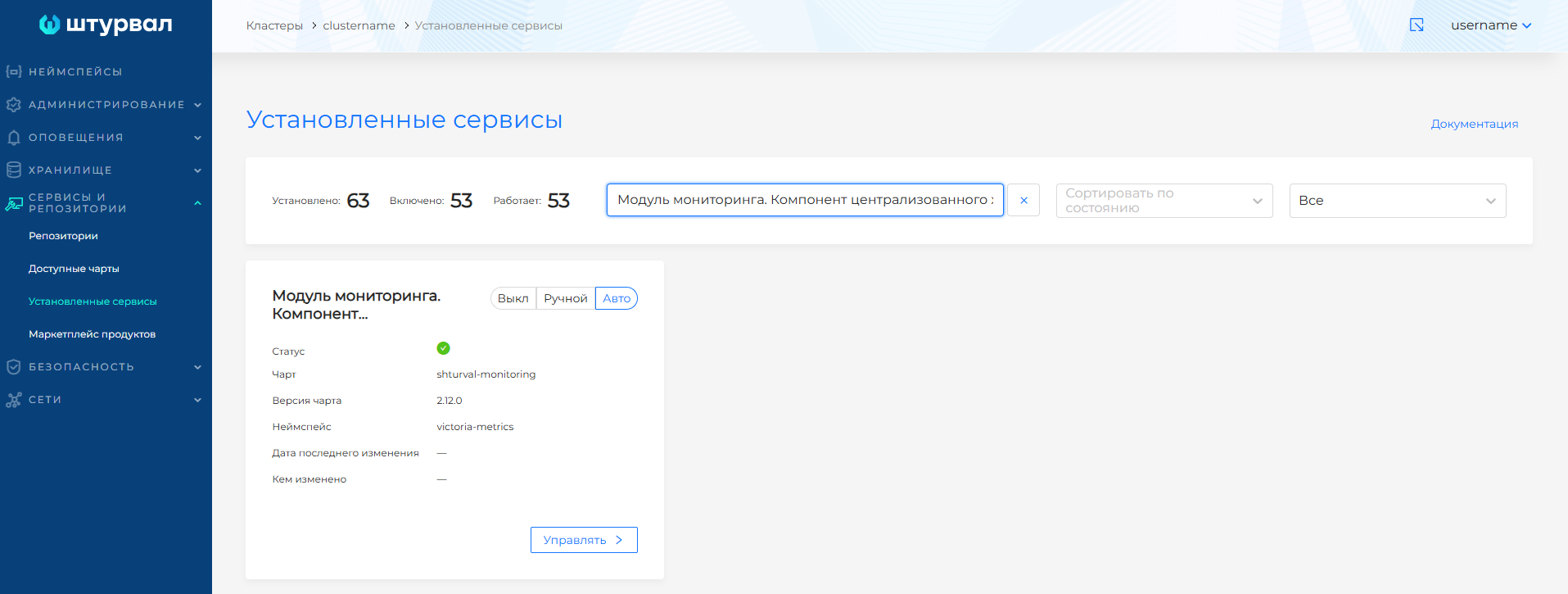Open the Документация link

1474,124
